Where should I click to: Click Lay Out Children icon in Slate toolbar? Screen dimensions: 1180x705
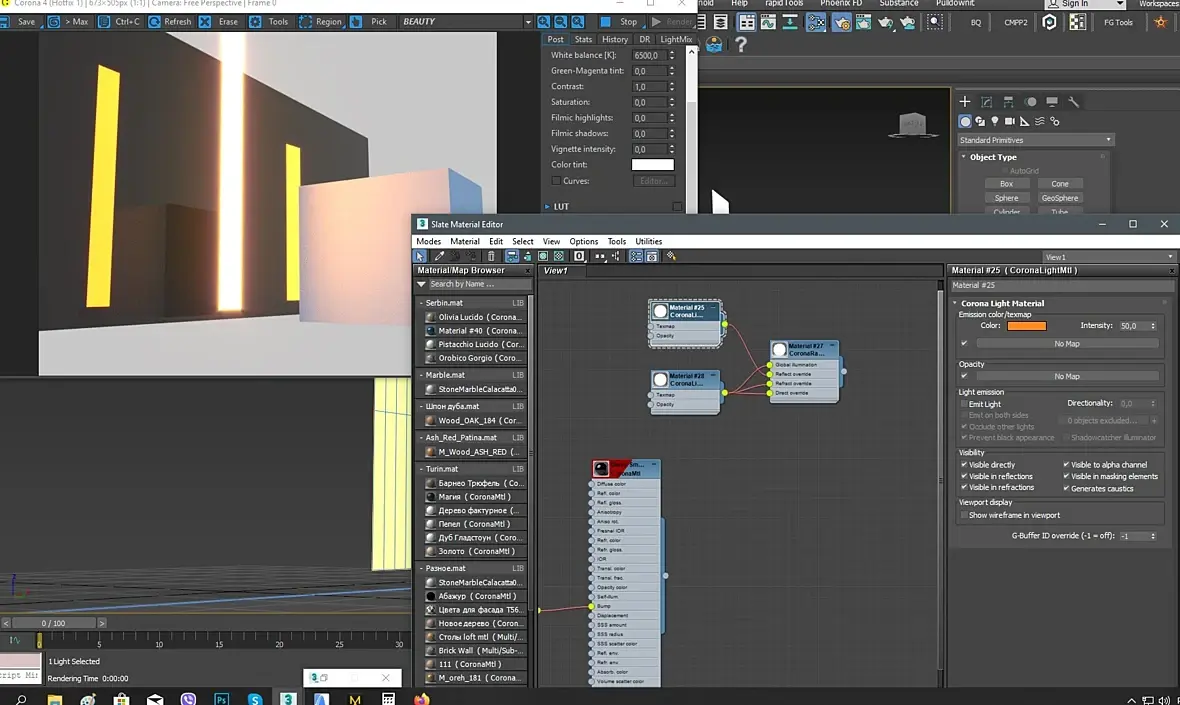click(616, 257)
